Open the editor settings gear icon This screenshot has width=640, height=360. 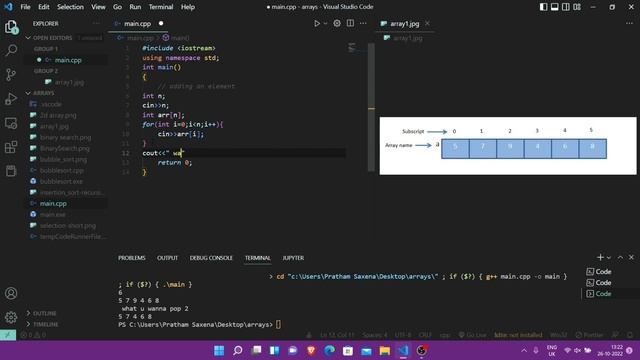337,24
